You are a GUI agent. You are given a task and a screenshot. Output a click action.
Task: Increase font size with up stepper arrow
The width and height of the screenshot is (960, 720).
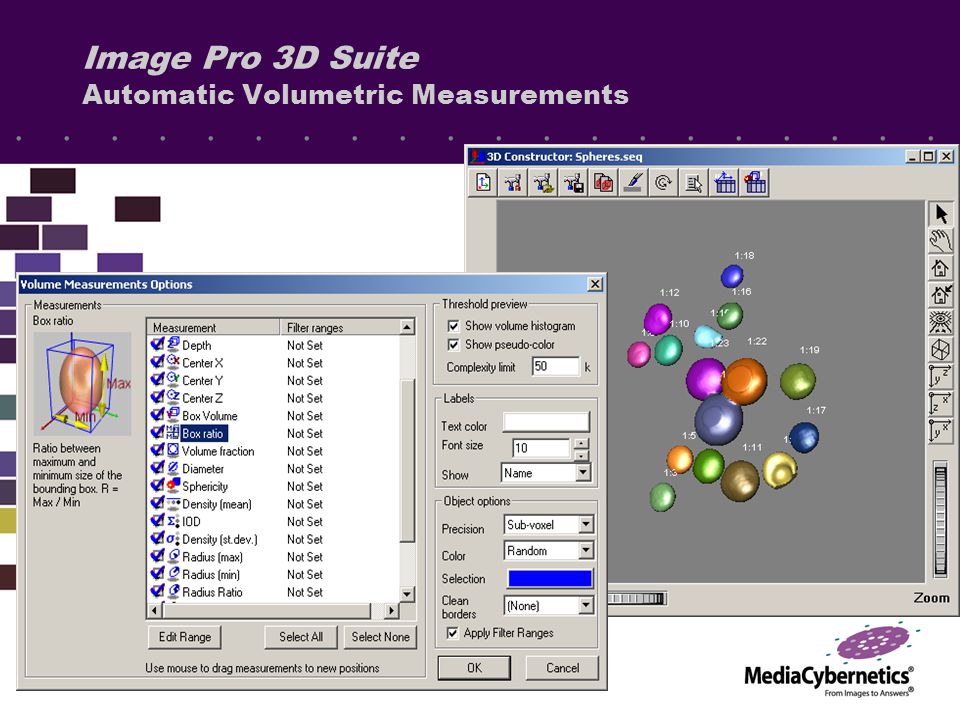(x=582, y=443)
